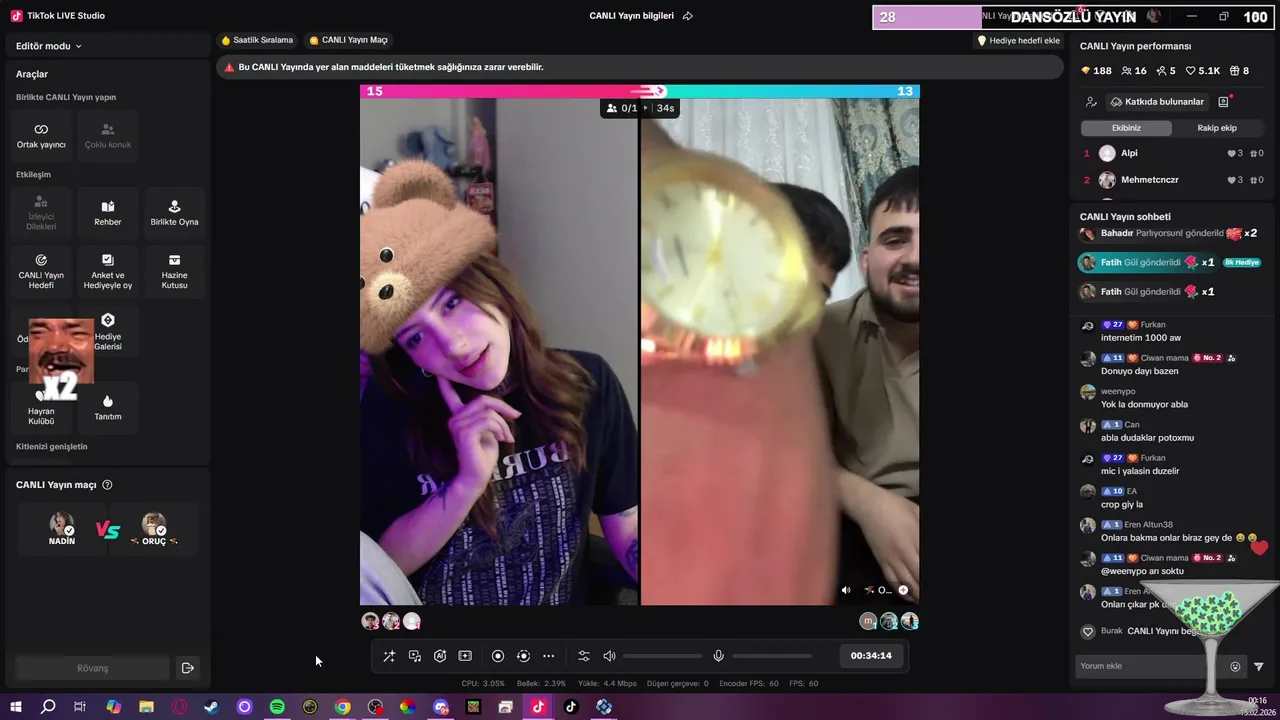
Task: Click chat message 'abla dudaklar potoxmu'
Action: tap(1147, 438)
